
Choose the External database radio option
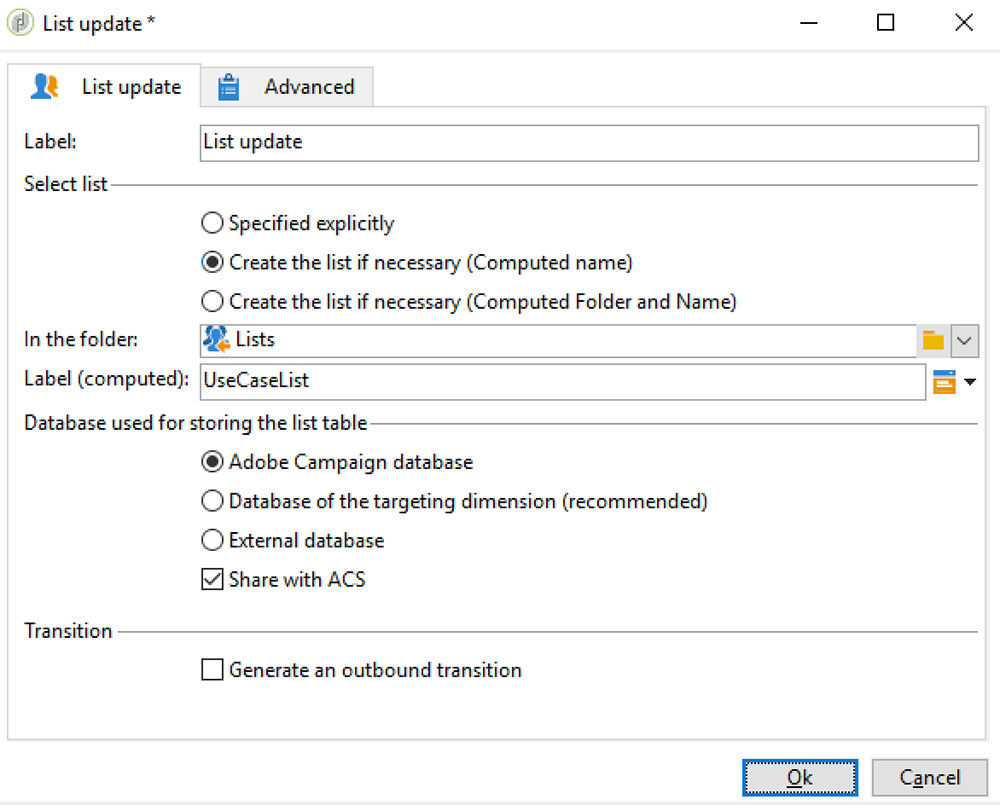(212, 540)
